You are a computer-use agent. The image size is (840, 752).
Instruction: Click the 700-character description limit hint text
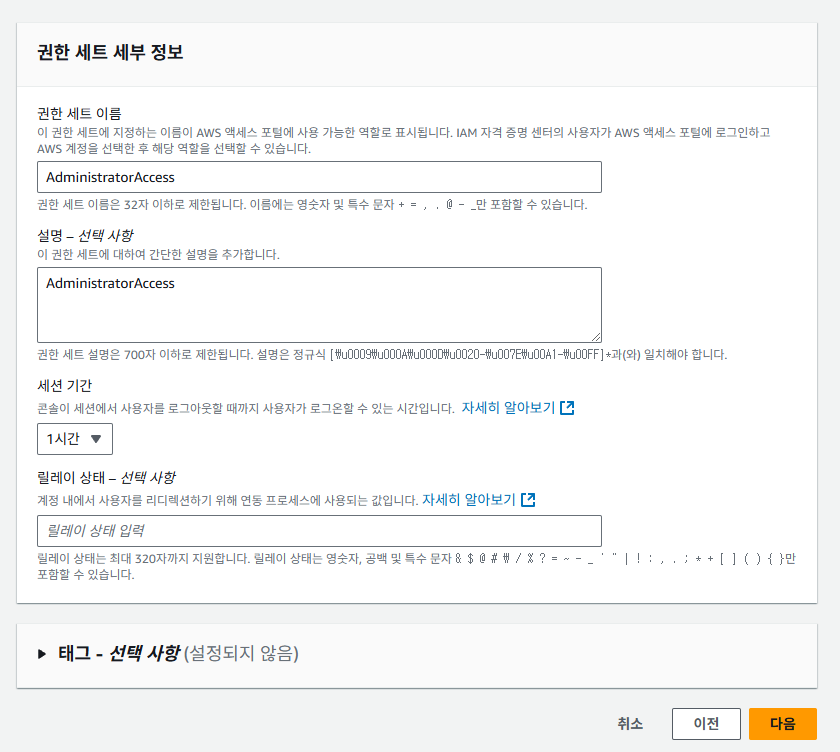tap(382, 355)
